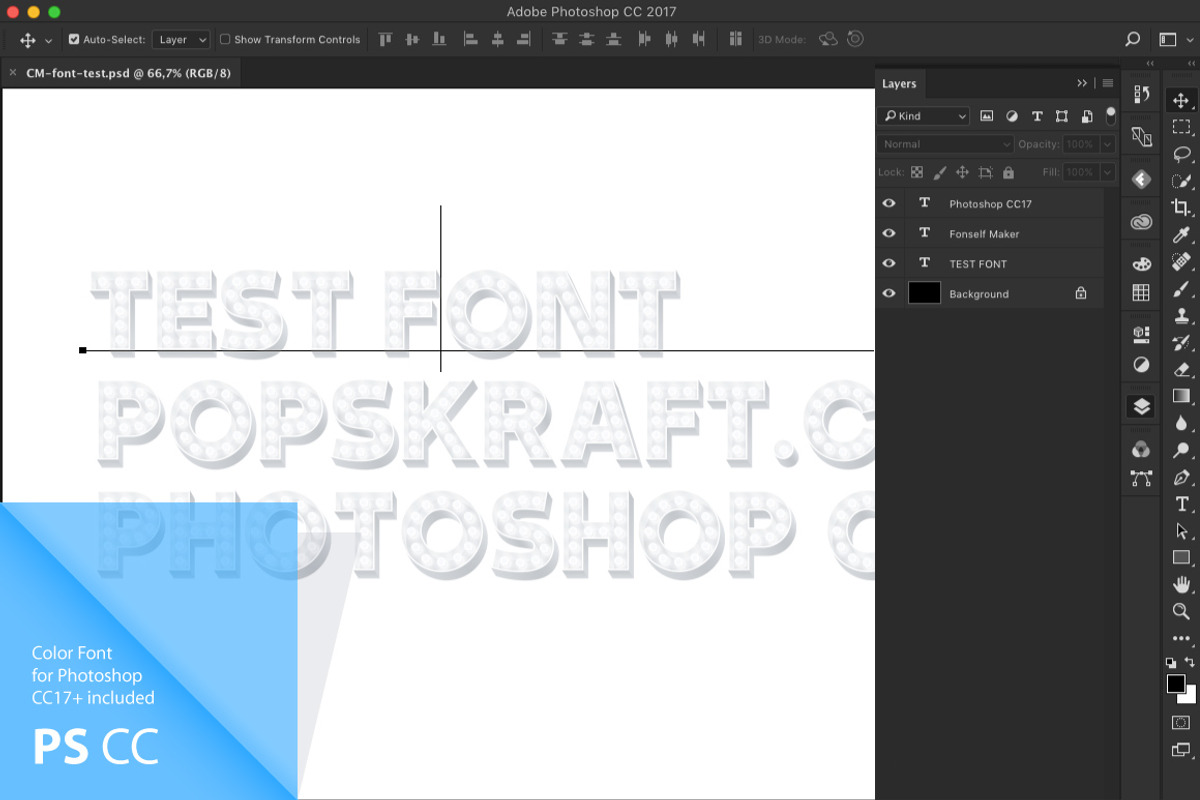
Task: Change the screen mode button
Action: pyautogui.click(x=1181, y=750)
